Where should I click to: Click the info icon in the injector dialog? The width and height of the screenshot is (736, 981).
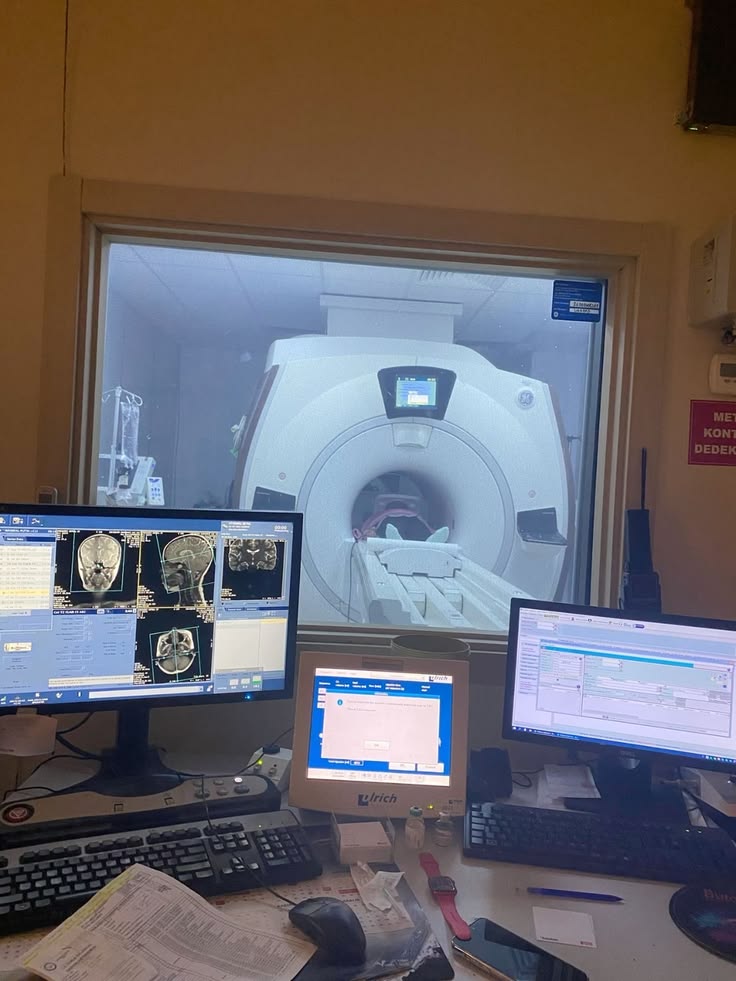(x=339, y=703)
